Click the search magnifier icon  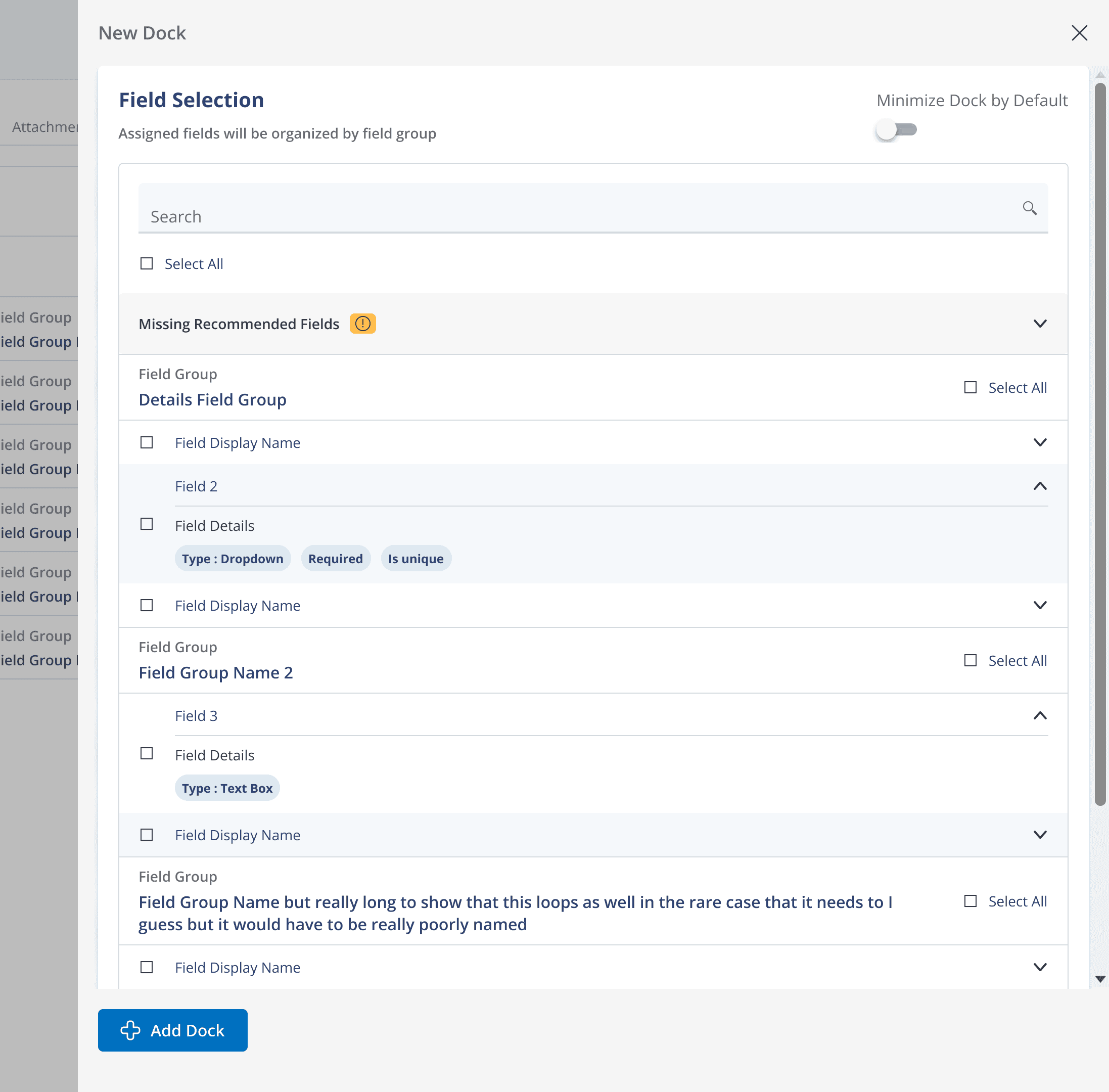click(1029, 208)
